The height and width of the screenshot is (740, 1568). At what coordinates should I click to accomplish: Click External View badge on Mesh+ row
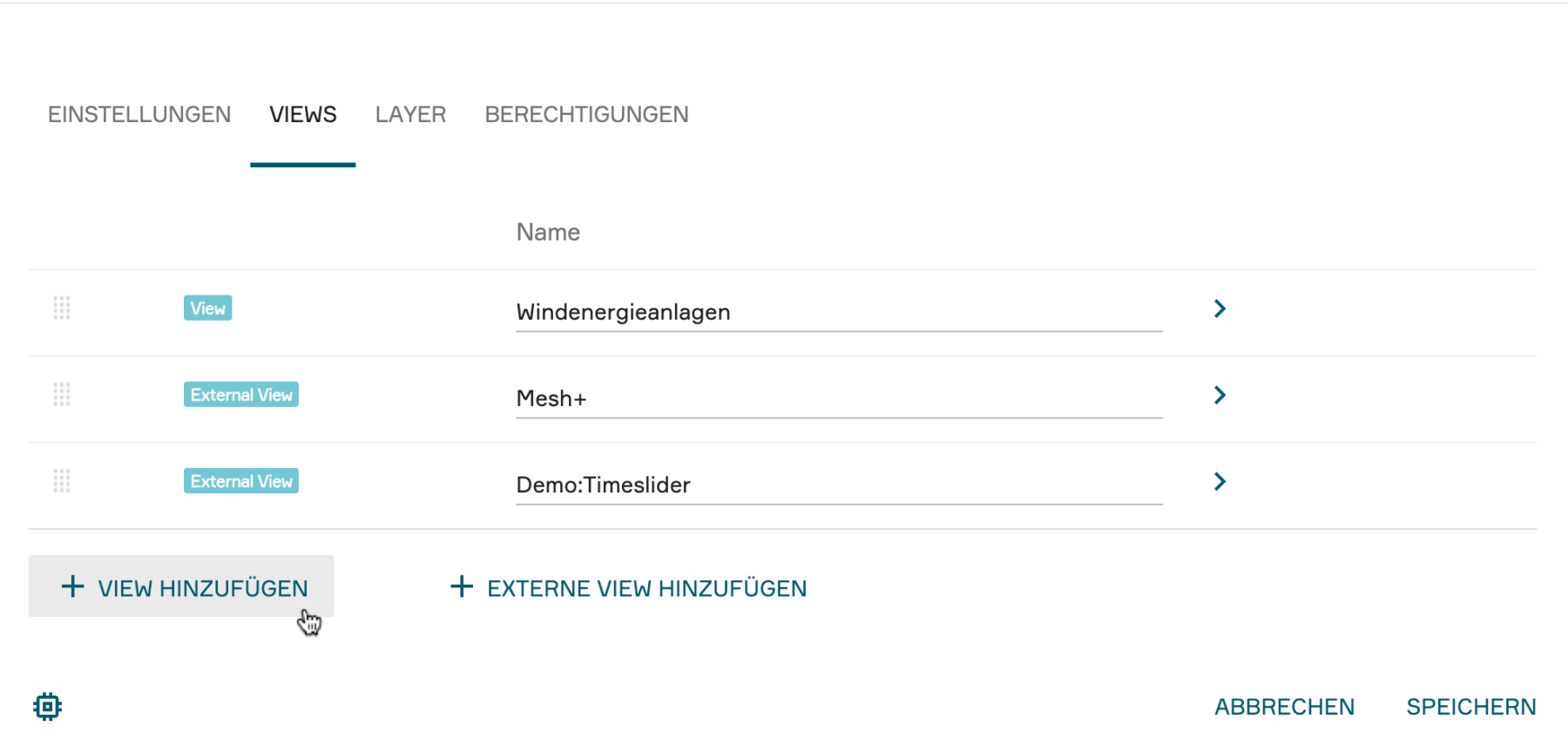[x=240, y=395]
